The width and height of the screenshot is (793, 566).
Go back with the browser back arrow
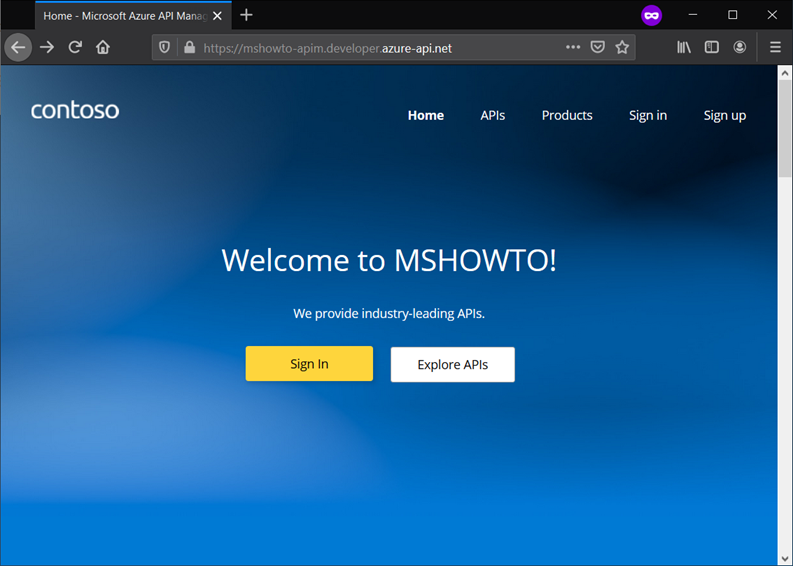pyautogui.click(x=18, y=48)
